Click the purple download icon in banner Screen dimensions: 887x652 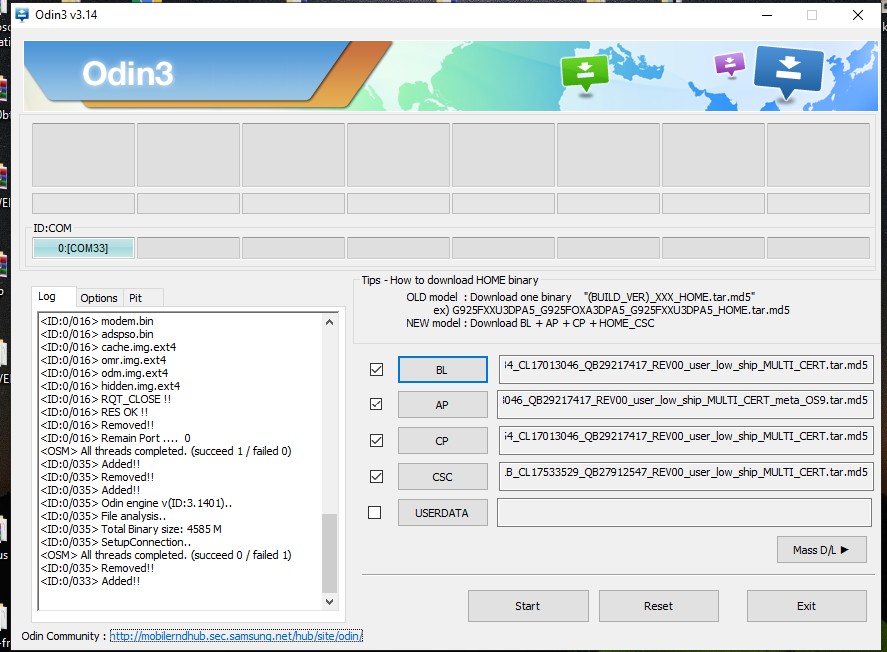[730, 63]
